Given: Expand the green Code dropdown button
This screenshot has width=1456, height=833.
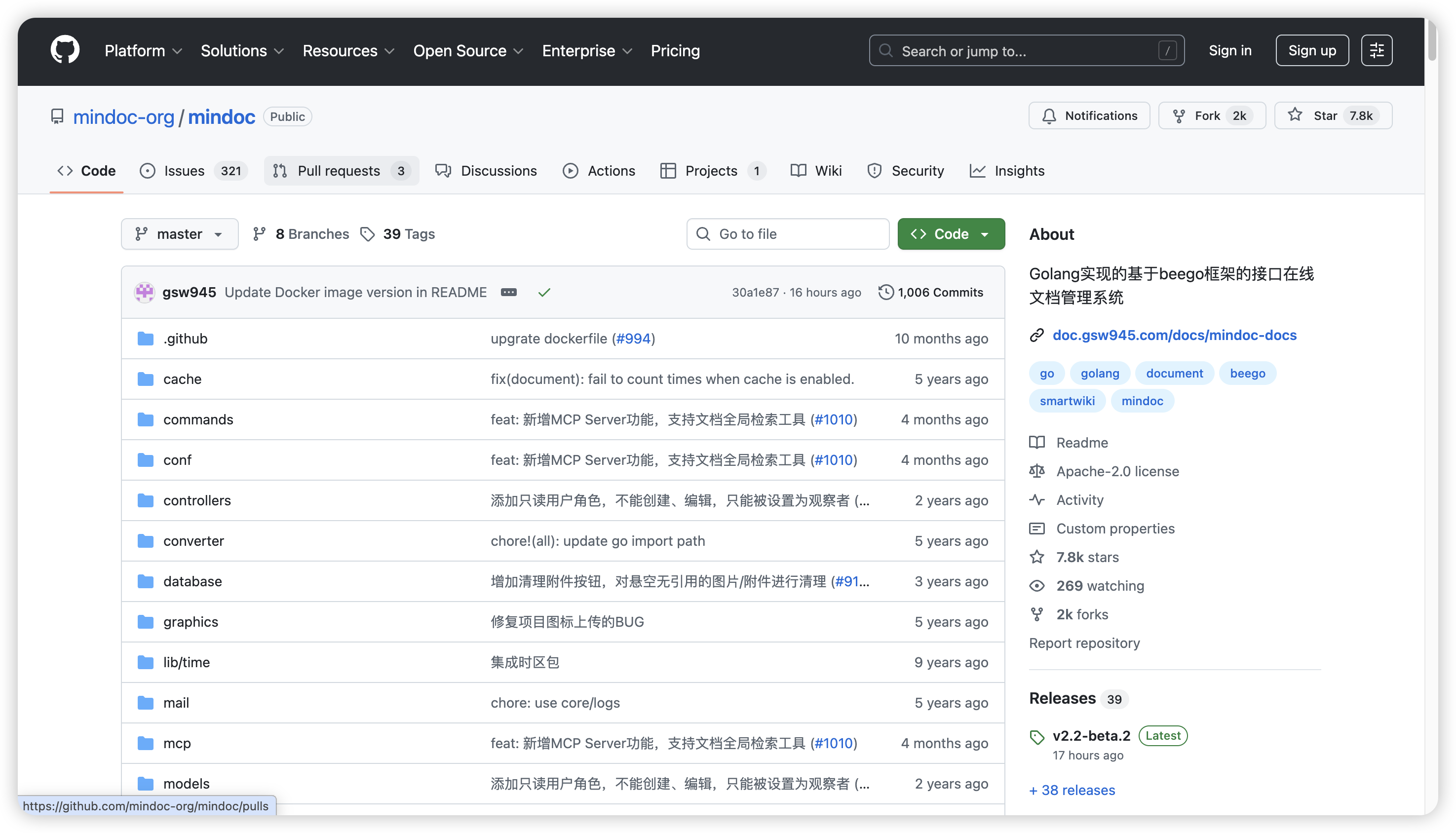Looking at the screenshot, I should (x=950, y=234).
